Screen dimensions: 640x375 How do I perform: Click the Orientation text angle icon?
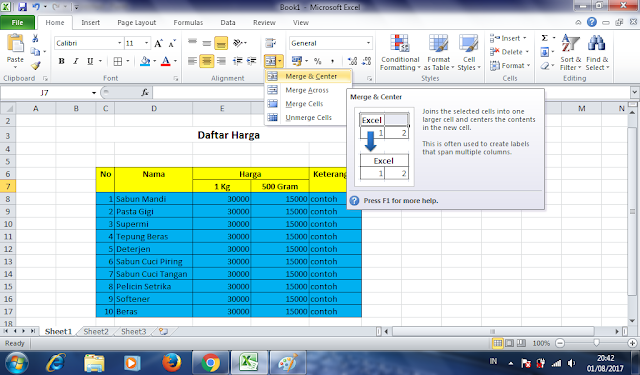(x=238, y=43)
